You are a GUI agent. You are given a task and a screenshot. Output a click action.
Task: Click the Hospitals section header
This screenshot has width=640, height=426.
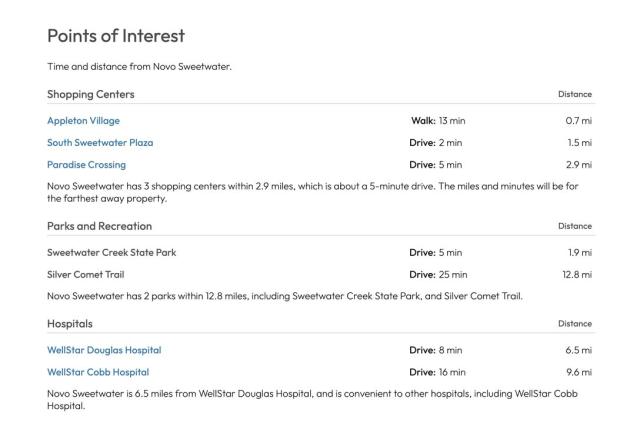pos(69,324)
